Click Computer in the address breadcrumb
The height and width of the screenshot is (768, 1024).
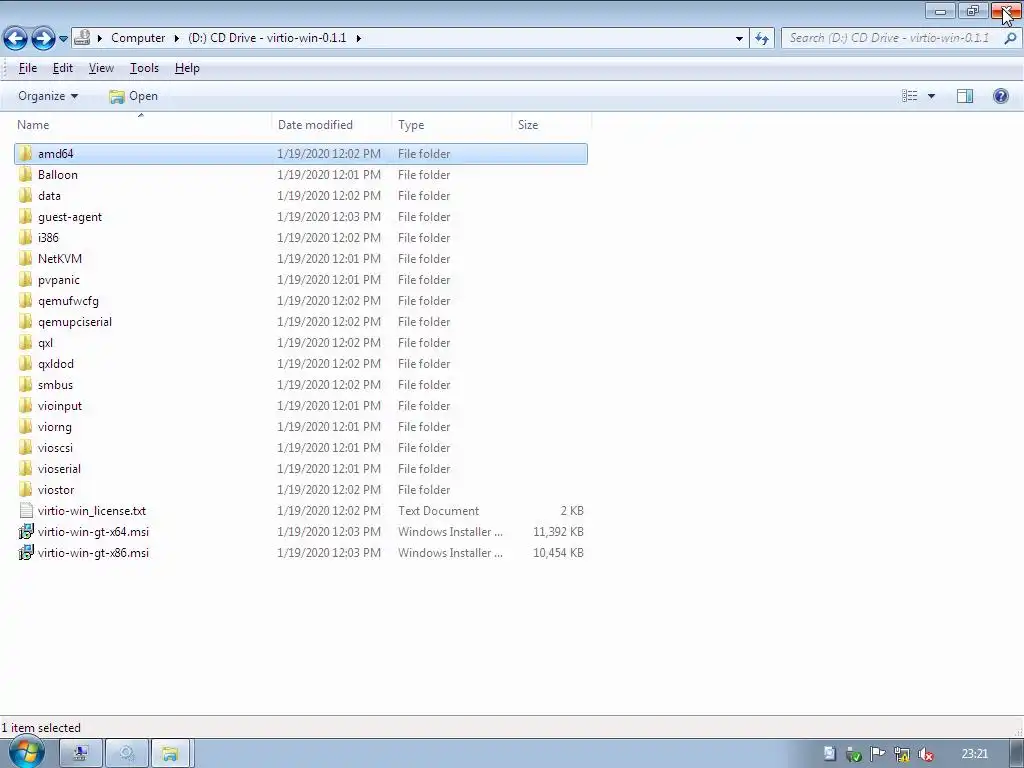click(138, 38)
